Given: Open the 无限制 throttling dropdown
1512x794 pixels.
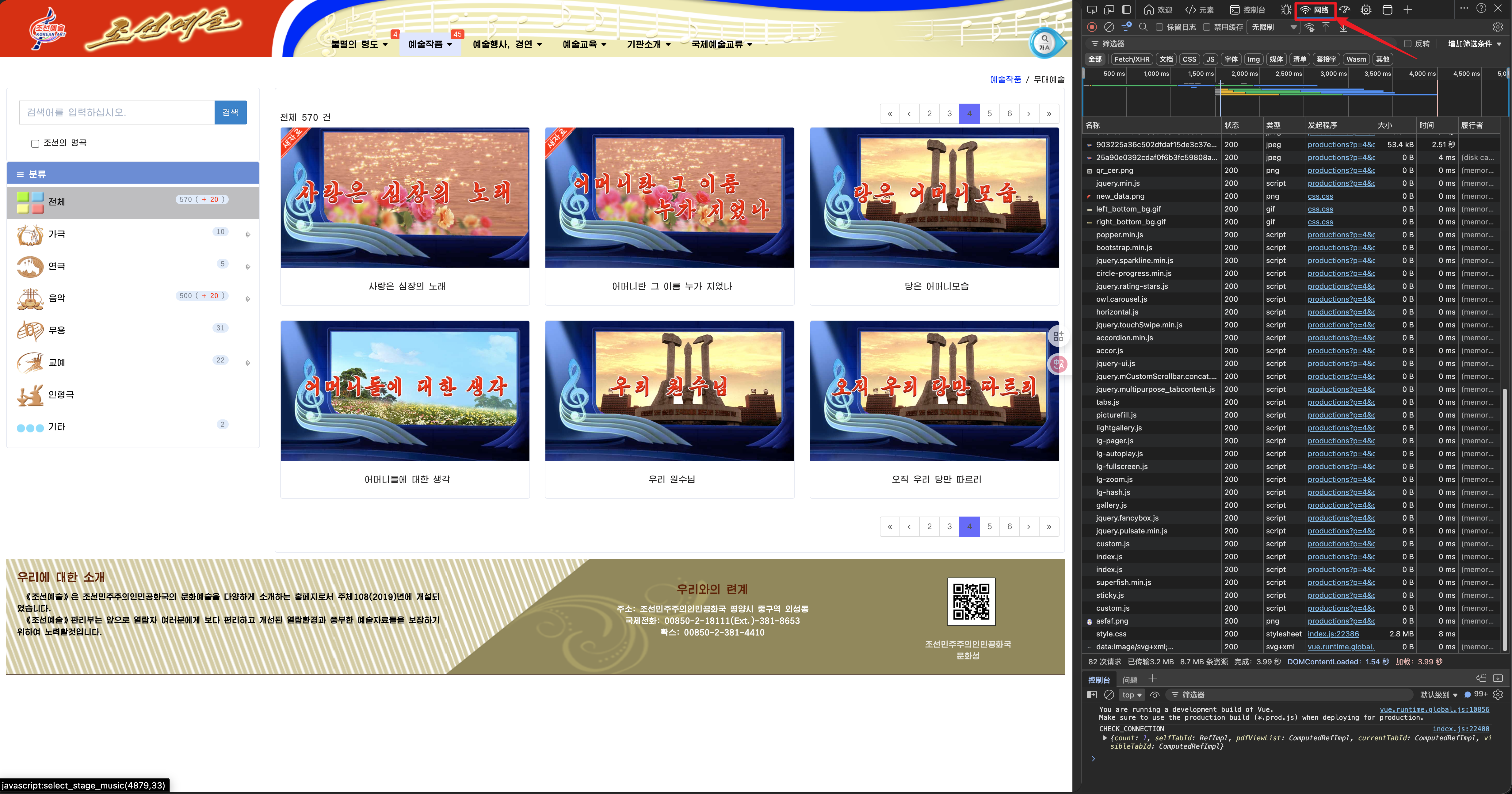Looking at the screenshot, I should coord(1273,27).
